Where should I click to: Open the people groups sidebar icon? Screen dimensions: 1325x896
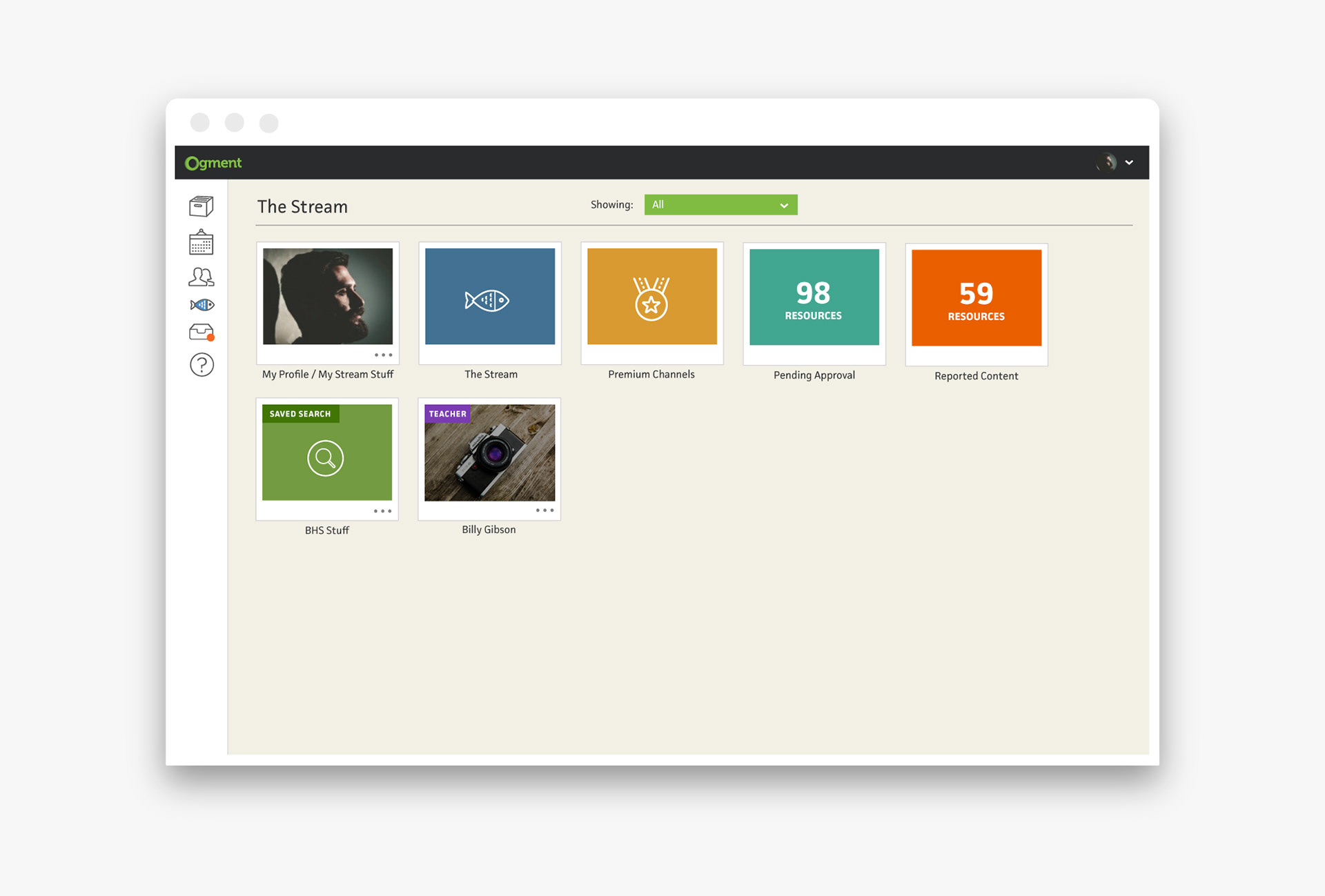[201, 277]
